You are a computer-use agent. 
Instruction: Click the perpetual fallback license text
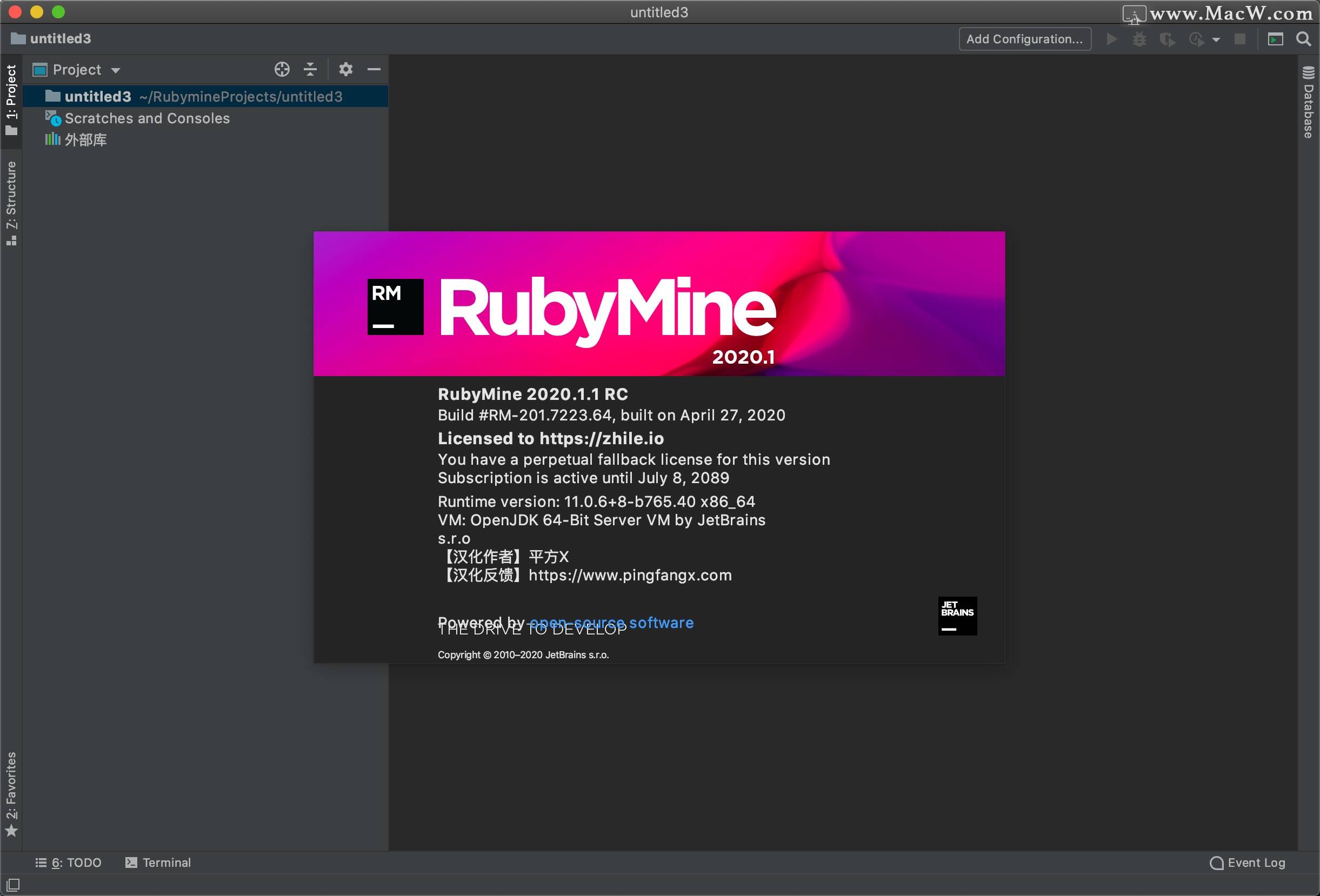(634, 459)
